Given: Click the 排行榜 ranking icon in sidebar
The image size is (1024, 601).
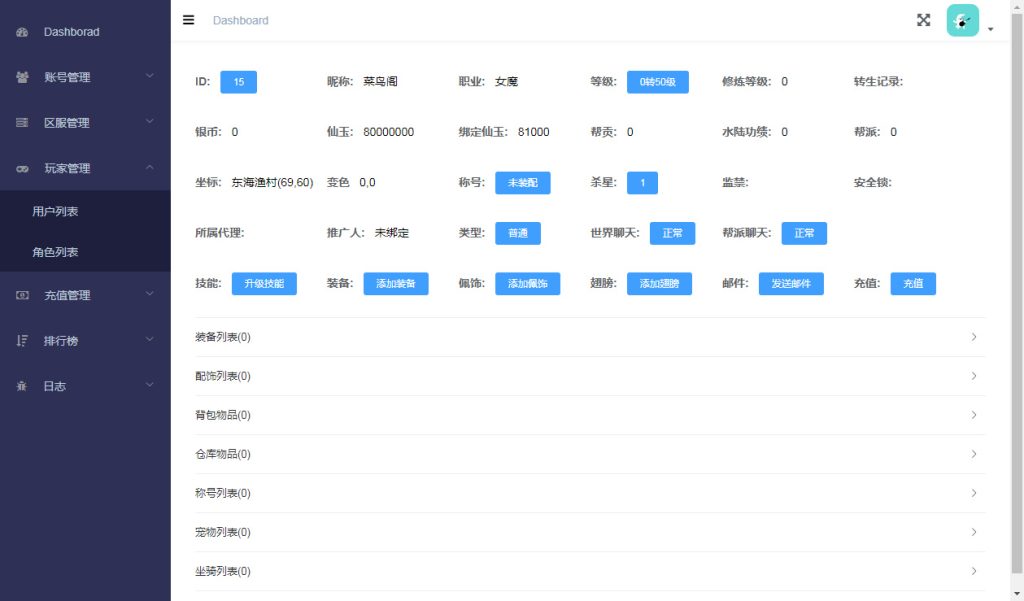Looking at the screenshot, I should pos(22,340).
